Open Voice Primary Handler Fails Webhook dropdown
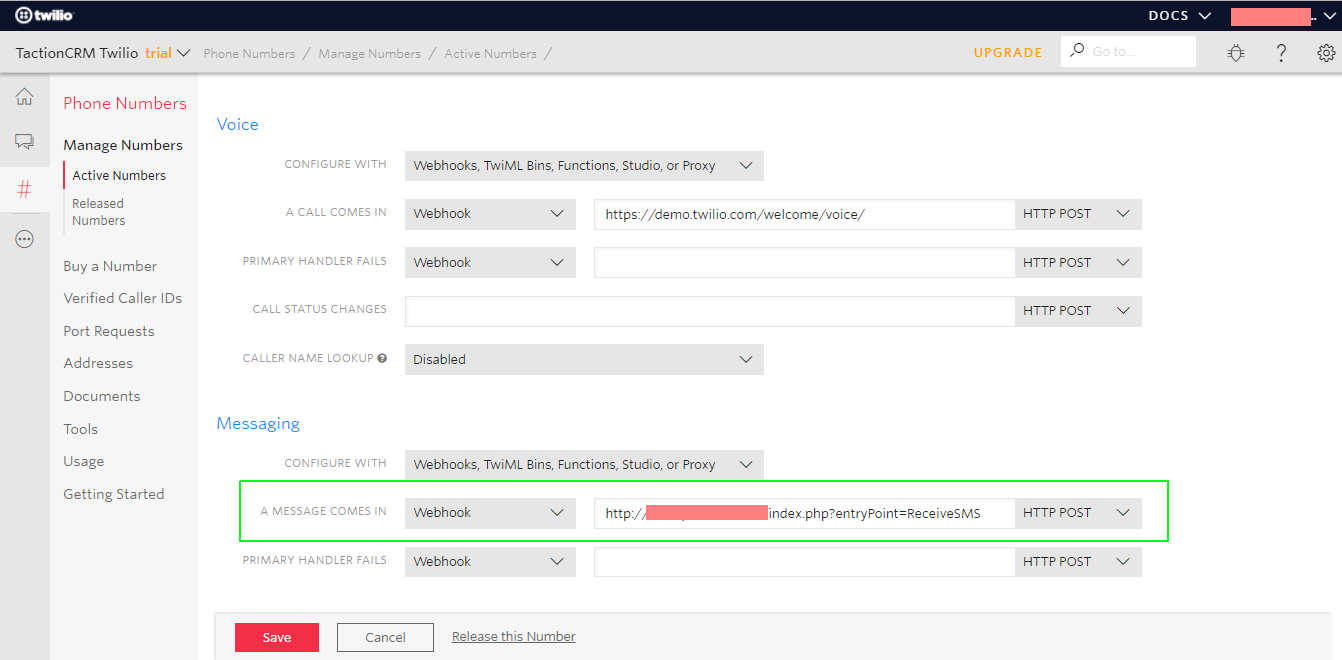The width and height of the screenshot is (1342, 660). coord(490,263)
